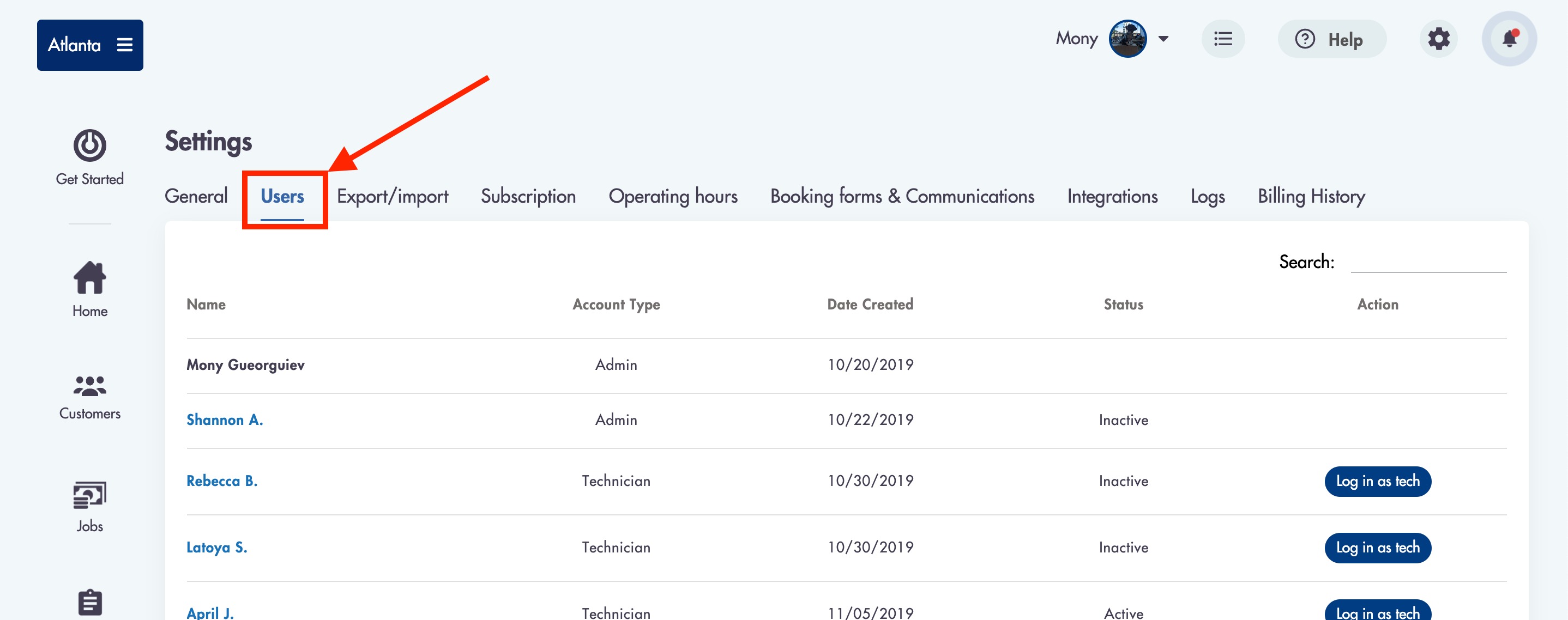Sort by the Status column header
The height and width of the screenshot is (620, 1568).
point(1124,304)
